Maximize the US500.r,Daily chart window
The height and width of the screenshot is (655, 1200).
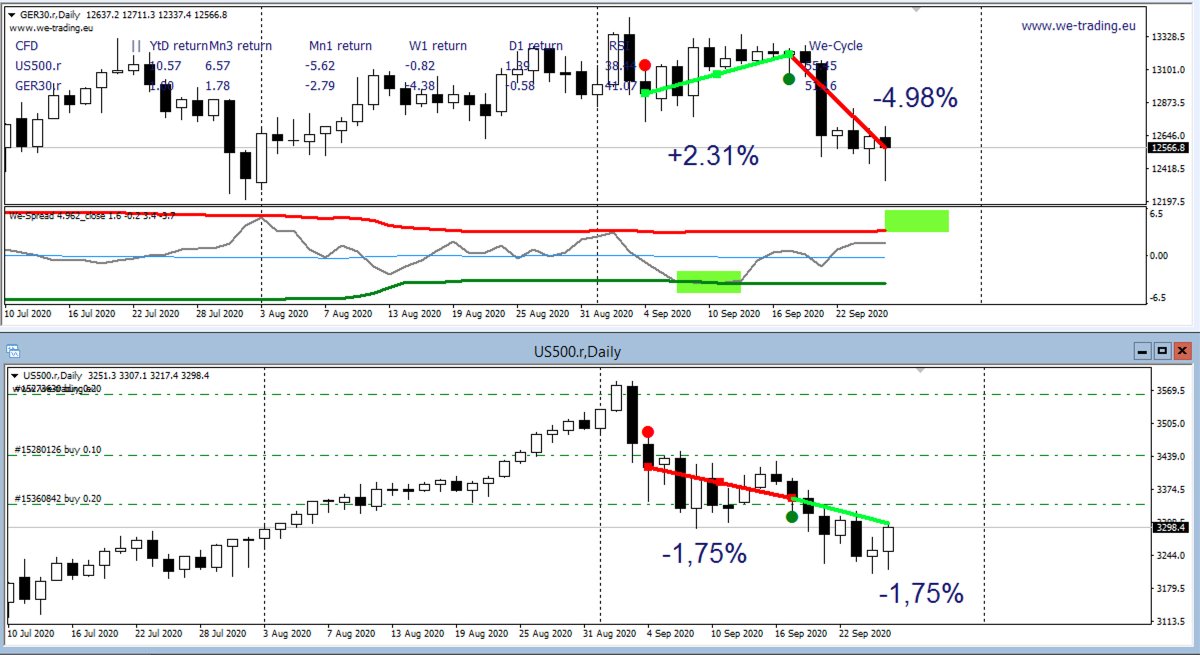click(x=1162, y=351)
